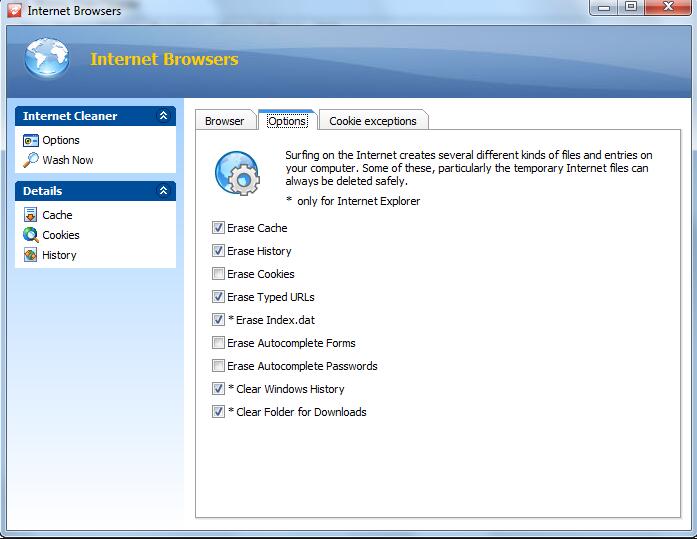This screenshot has width=697, height=539.
Task: Click the Options icon in Internet Cleaner
Action: pyautogui.click(x=31, y=140)
